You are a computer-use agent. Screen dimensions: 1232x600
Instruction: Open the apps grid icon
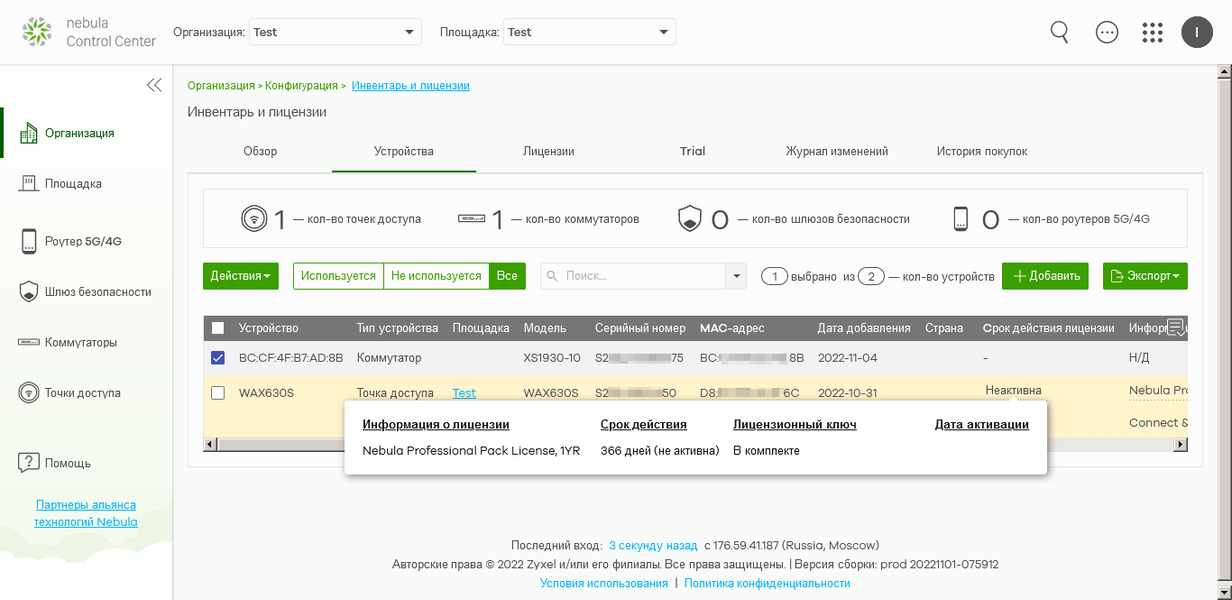pyautogui.click(x=1152, y=32)
